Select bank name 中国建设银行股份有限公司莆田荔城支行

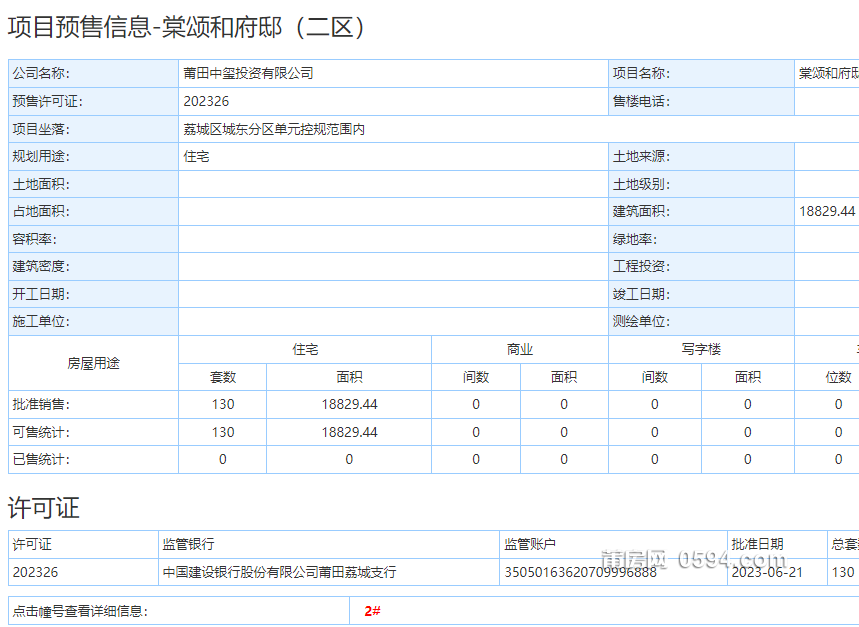click(279, 572)
